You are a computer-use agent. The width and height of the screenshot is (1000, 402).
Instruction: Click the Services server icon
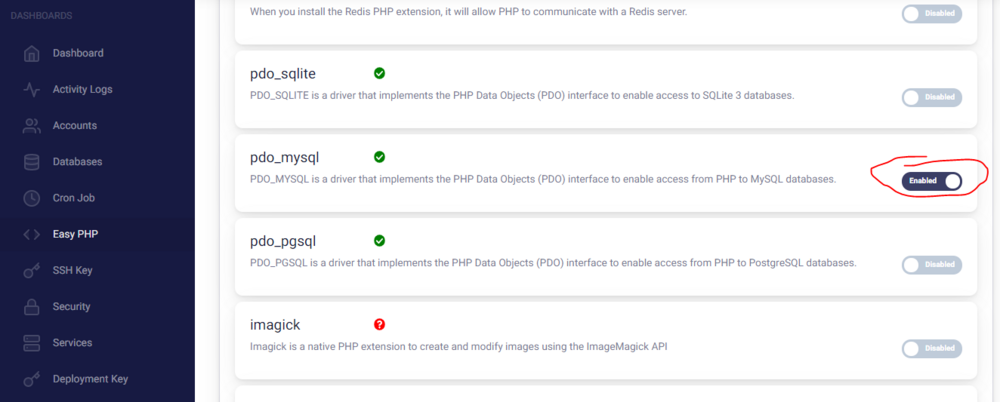(x=32, y=343)
